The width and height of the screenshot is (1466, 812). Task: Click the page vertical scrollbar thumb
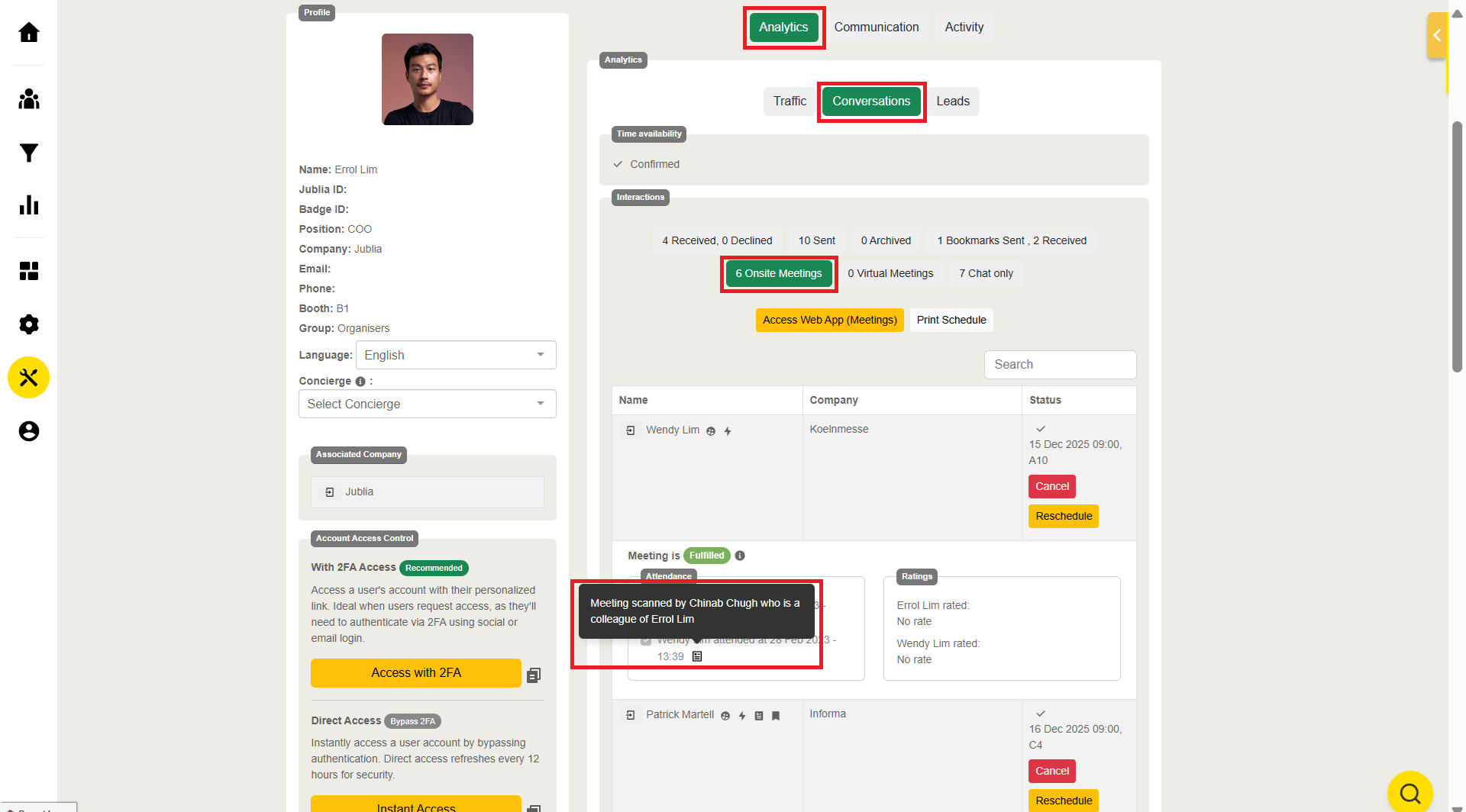coord(1457,246)
